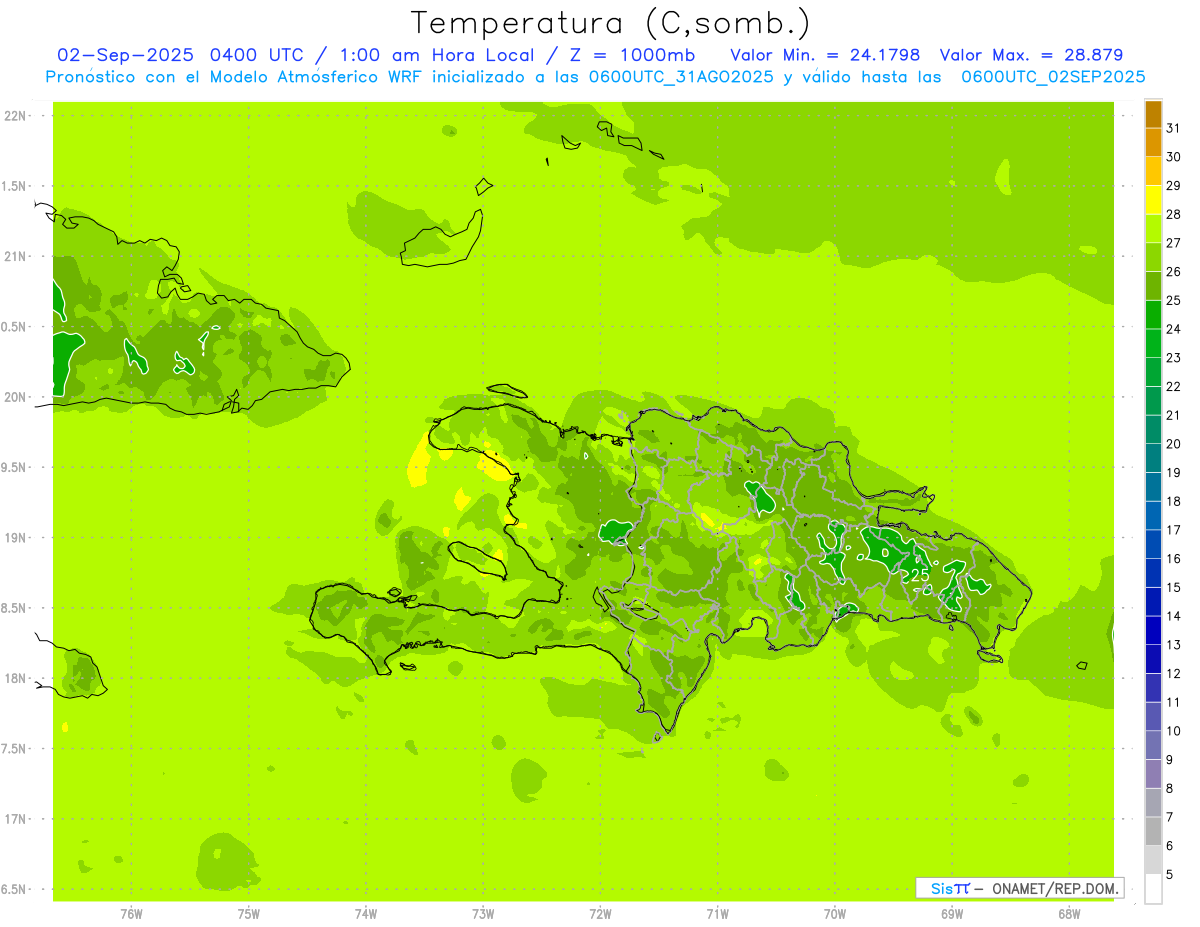Click the dark blue swatch between 13 and 14

(x=1153, y=631)
